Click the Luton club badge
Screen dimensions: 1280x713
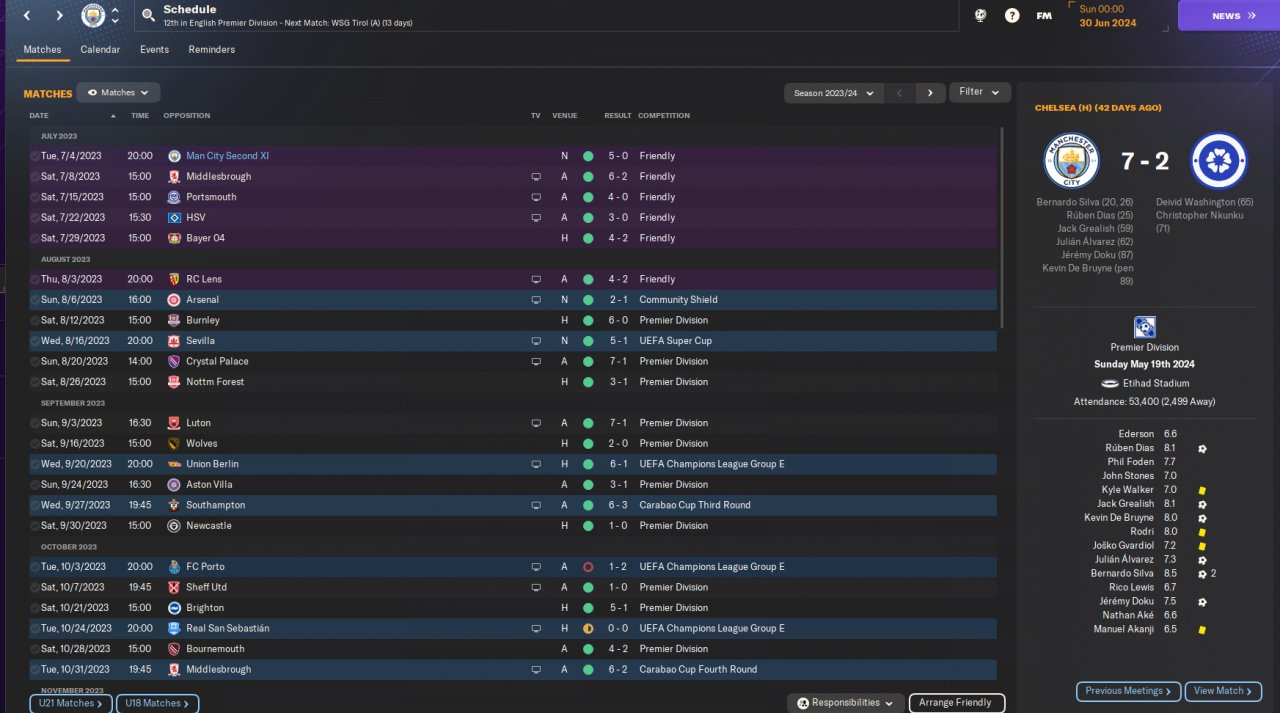174,423
